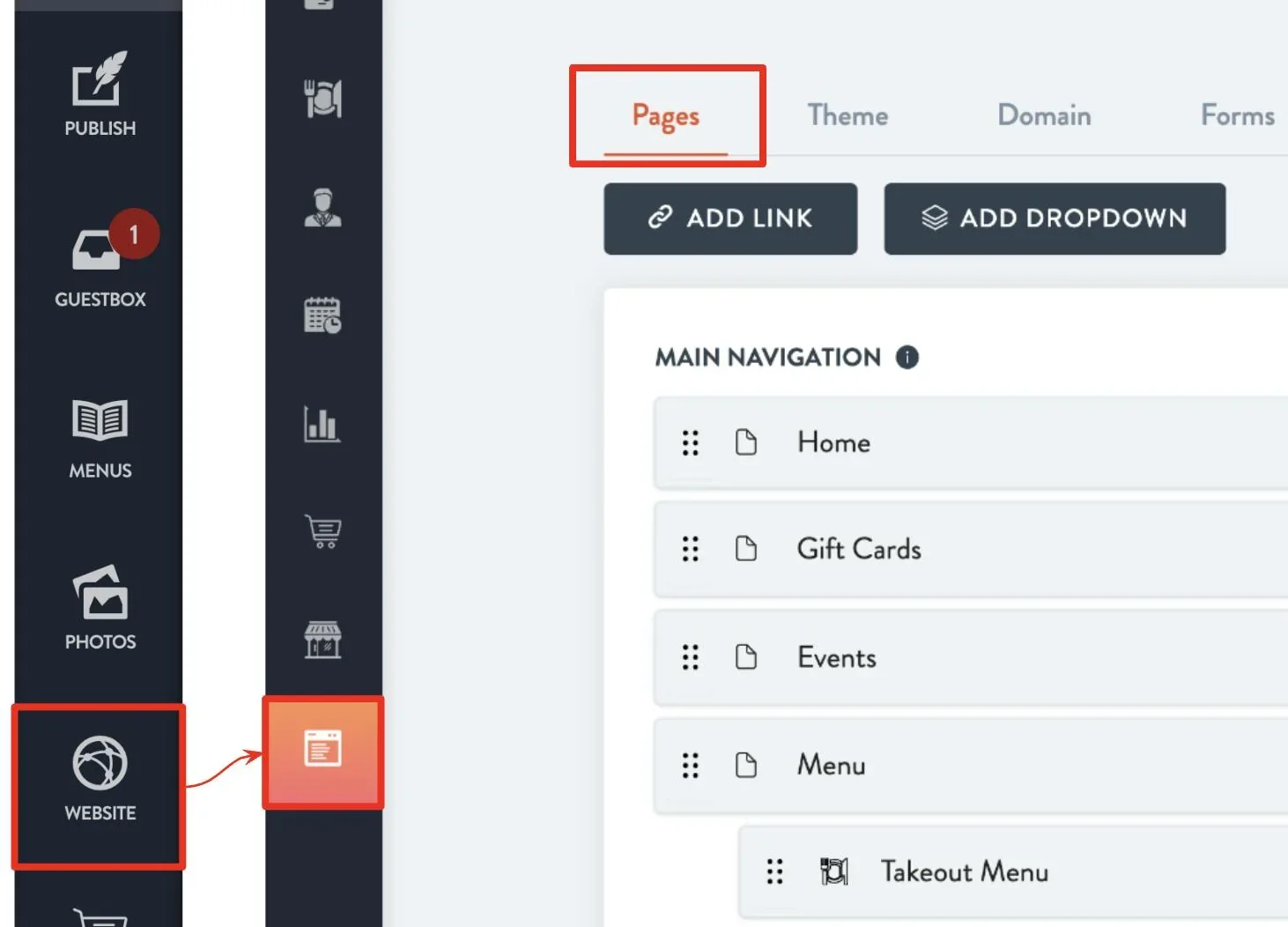Grab the drag handle of the Menu row
The width and height of the screenshot is (1288, 927).
(x=691, y=765)
